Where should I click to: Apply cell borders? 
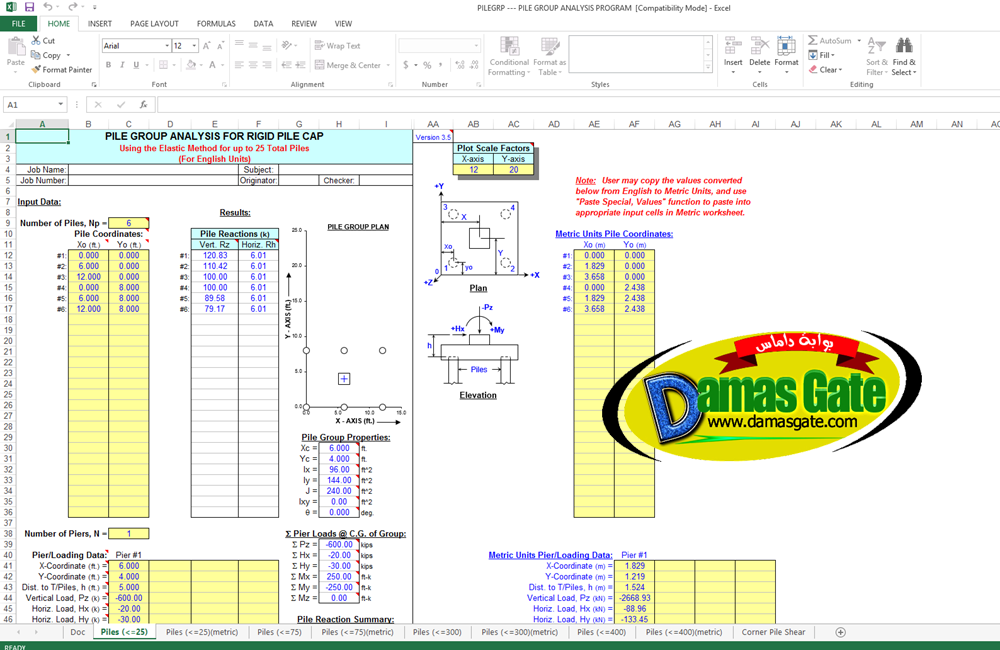[163, 65]
